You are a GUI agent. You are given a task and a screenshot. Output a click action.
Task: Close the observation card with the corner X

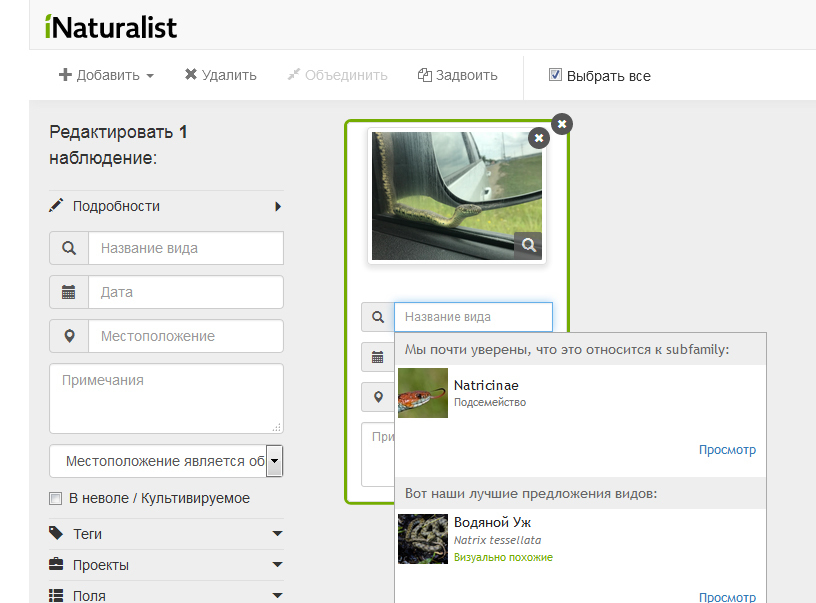[562, 124]
